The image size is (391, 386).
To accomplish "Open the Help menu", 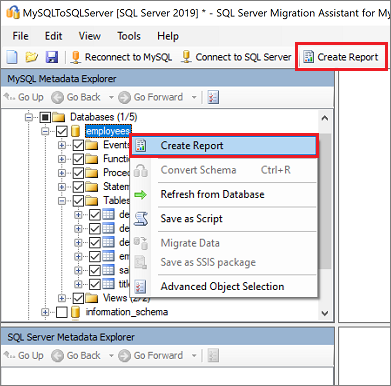I will coord(168,36).
